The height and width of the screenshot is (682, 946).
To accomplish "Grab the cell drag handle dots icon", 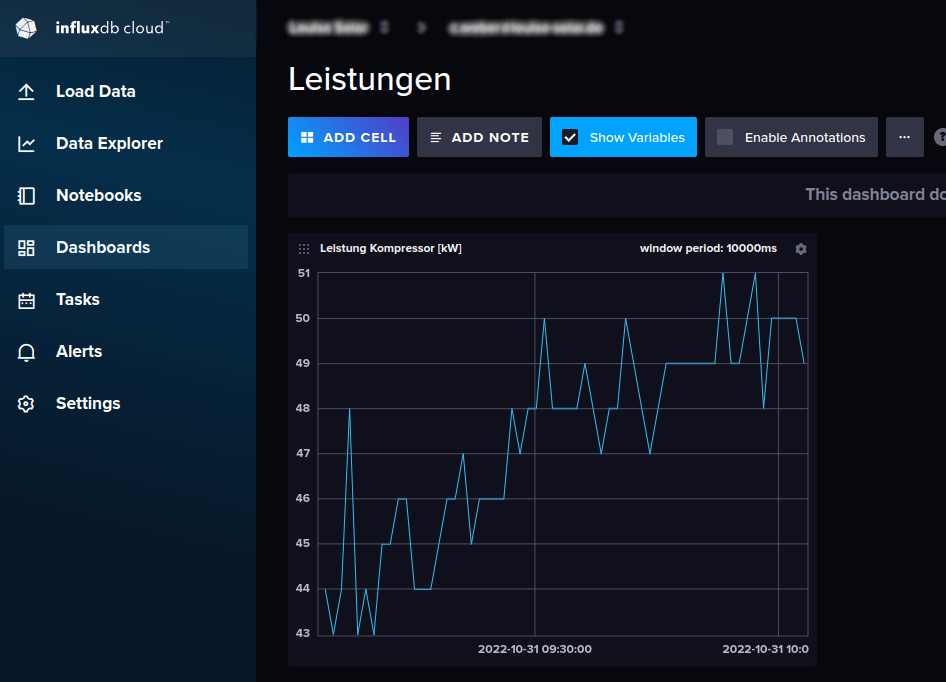I will click(304, 249).
